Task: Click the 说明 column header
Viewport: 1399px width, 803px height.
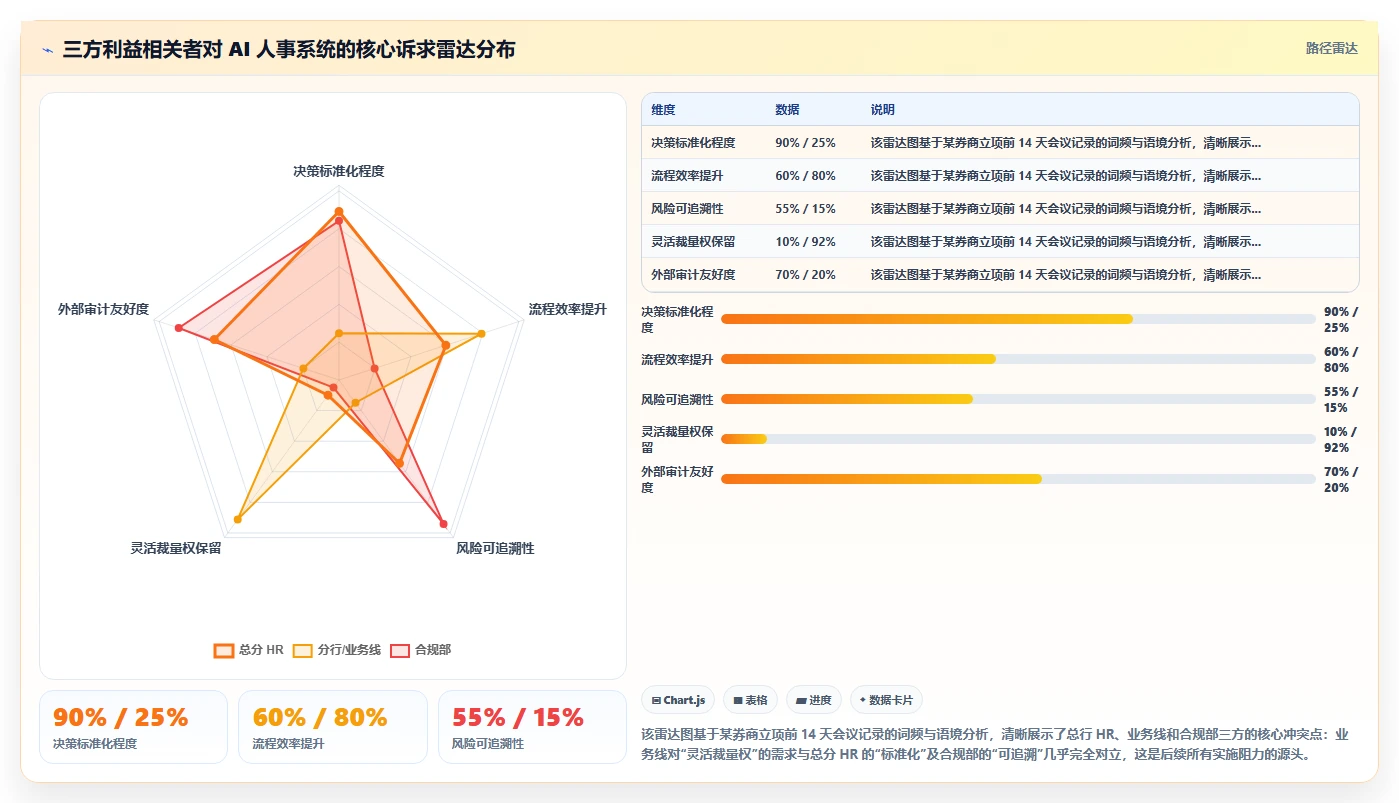Action: [883, 110]
